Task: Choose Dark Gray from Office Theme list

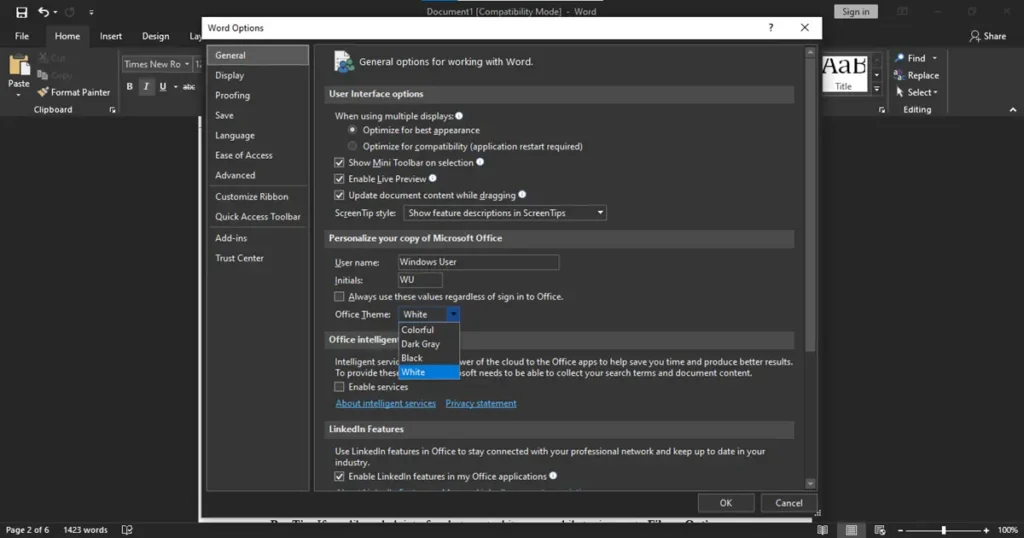Action: tap(428, 344)
